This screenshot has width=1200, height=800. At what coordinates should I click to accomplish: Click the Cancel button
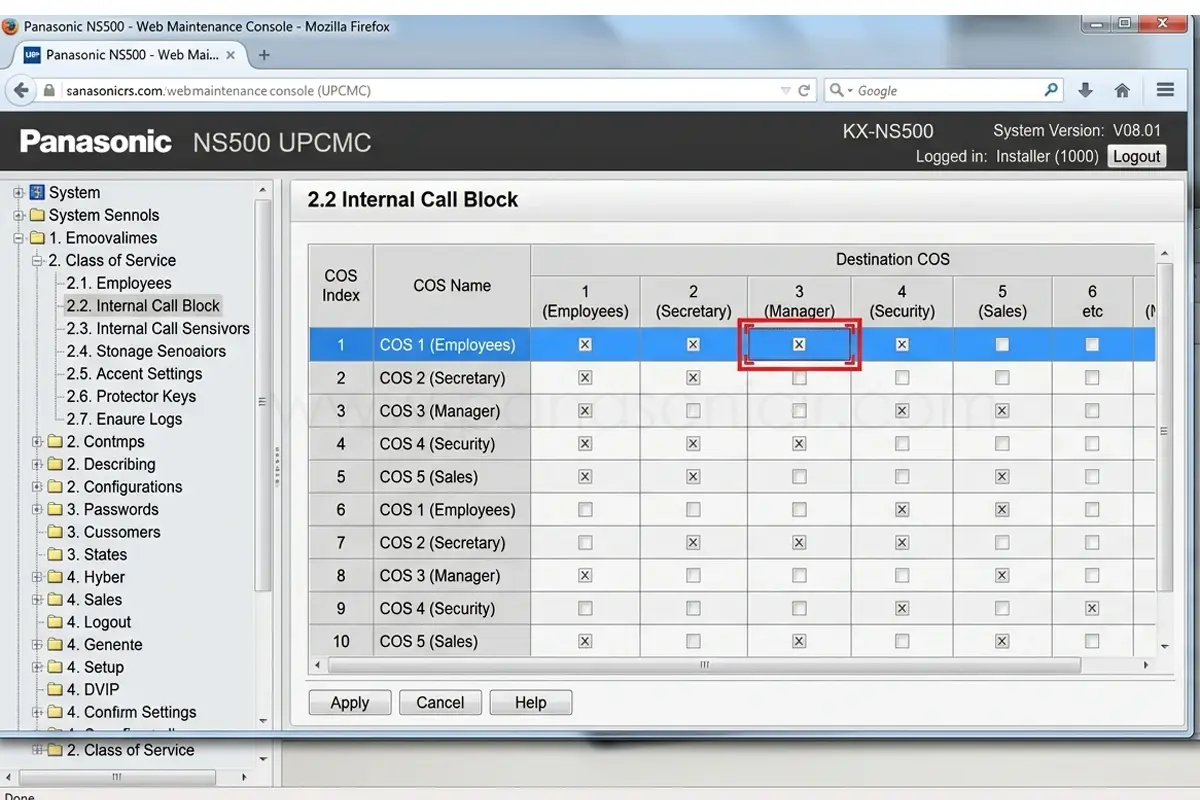(440, 703)
